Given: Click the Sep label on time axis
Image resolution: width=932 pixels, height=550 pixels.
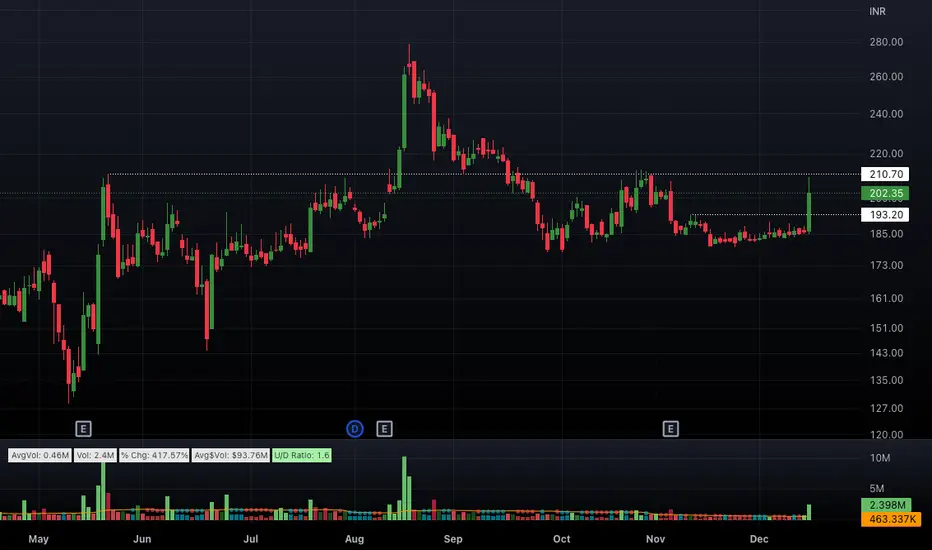Looking at the screenshot, I should 453,539.
